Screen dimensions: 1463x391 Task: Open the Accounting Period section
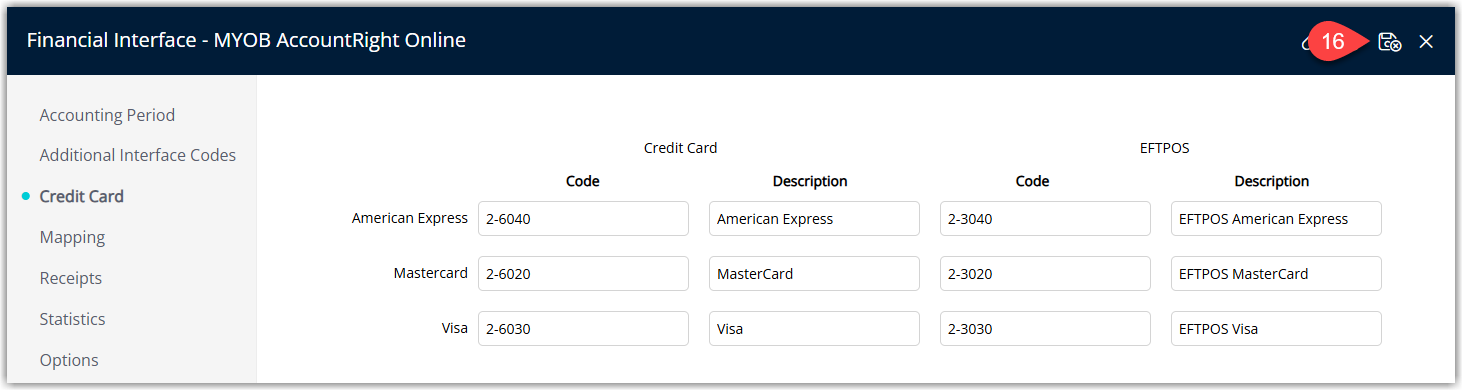point(107,115)
